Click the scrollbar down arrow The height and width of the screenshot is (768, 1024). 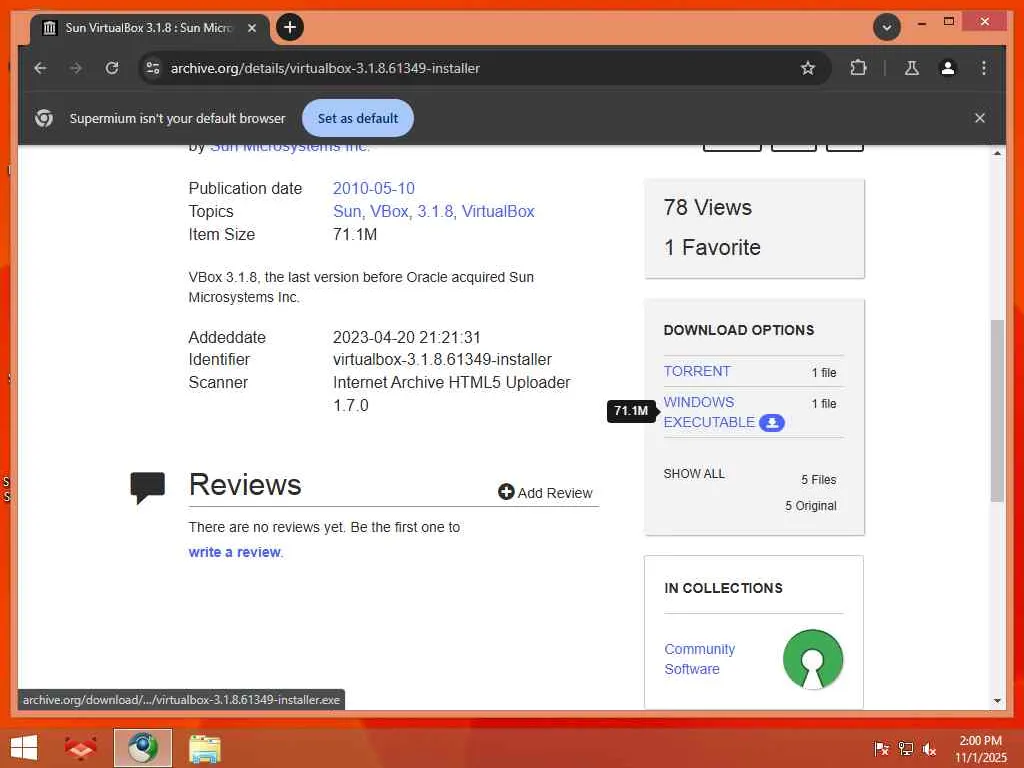point(997,701)
